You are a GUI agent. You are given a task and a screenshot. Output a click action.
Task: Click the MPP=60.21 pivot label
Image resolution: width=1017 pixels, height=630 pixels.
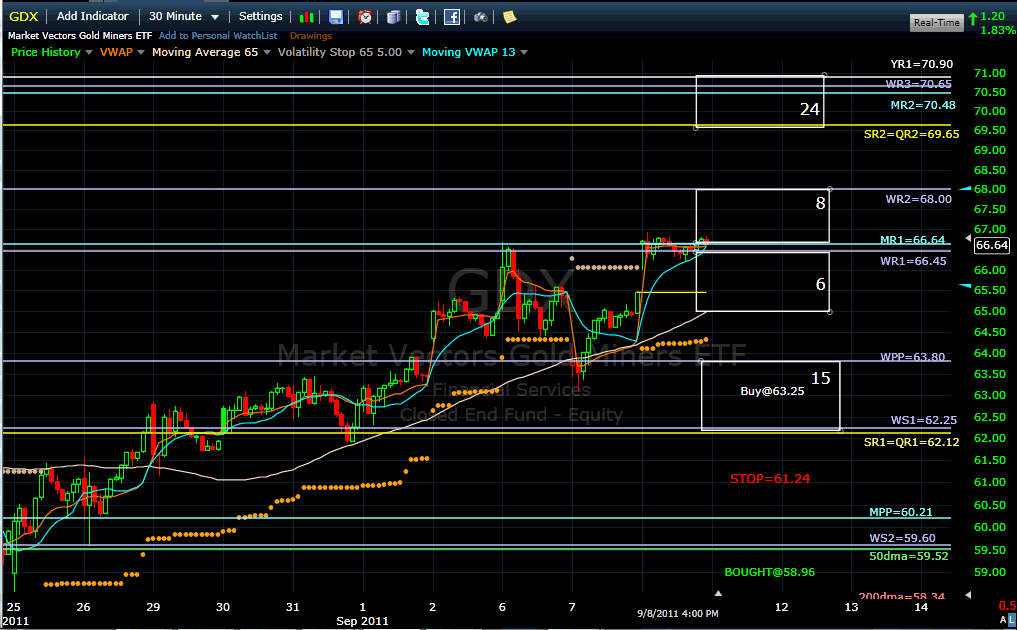901,512
